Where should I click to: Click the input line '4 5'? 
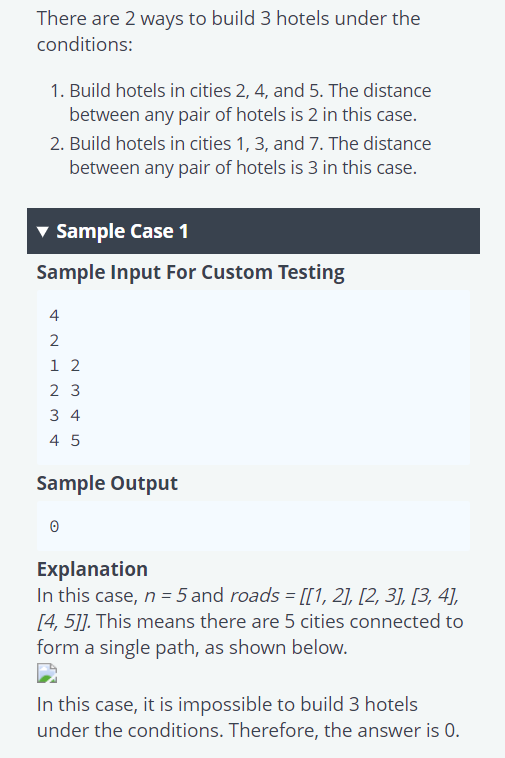pyautogui.click(x=65, y=441)
